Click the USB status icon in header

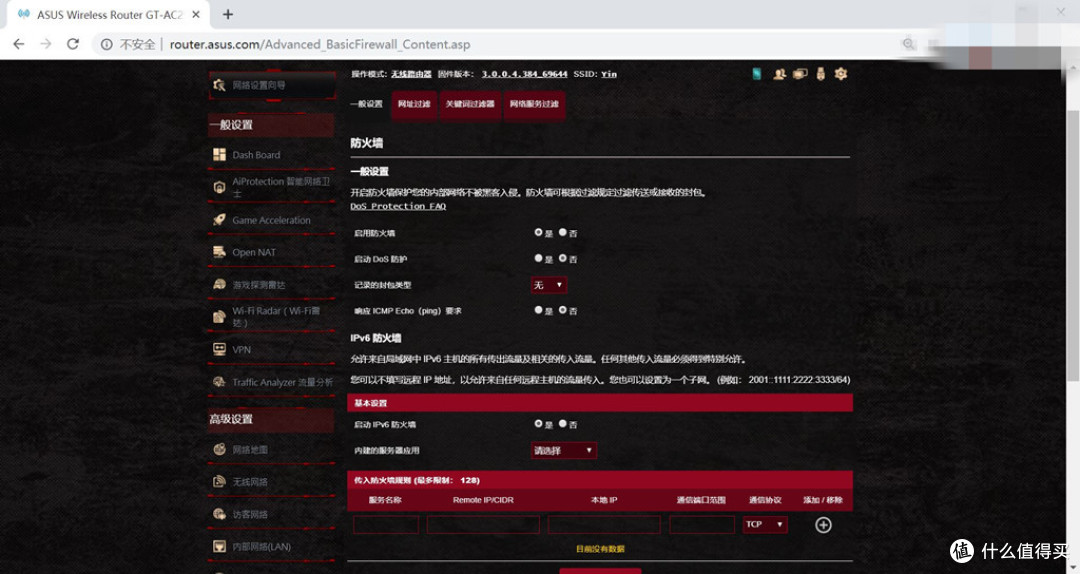820,74
